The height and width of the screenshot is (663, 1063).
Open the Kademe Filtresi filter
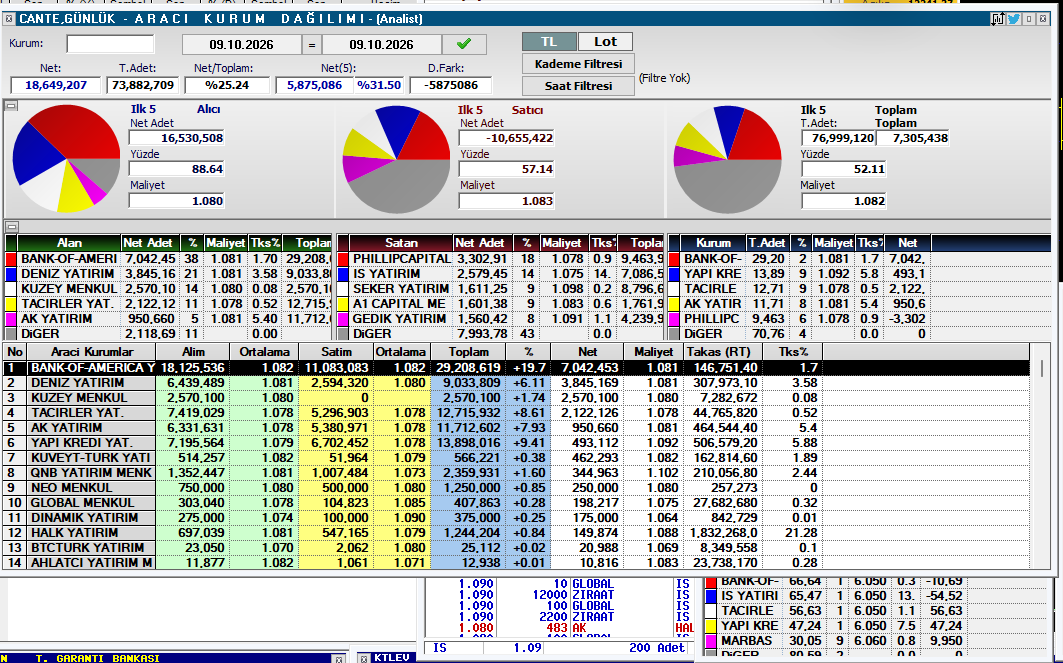click(578, 64)
